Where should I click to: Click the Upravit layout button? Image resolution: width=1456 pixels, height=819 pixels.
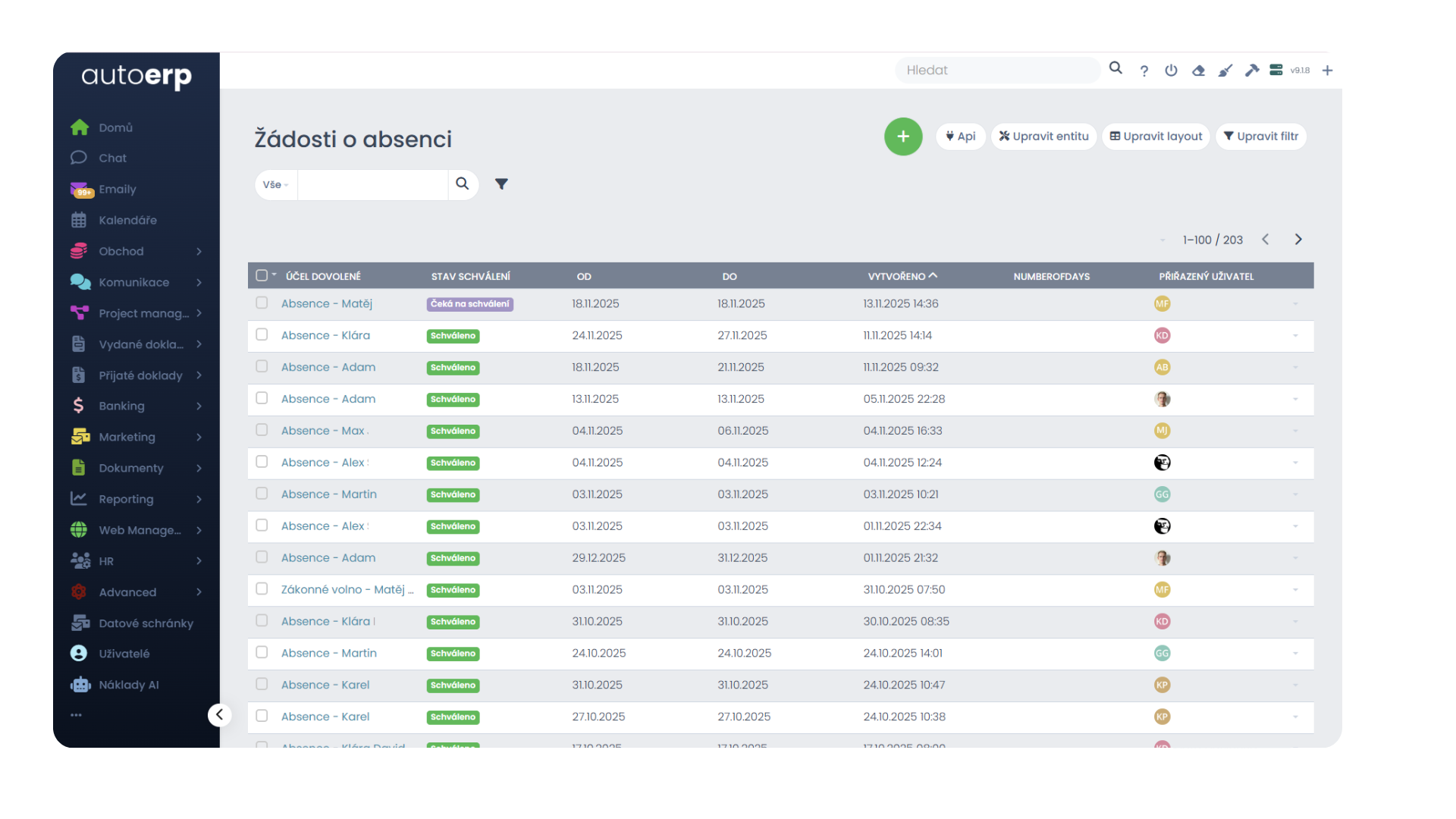click(x=1156, y=136)
